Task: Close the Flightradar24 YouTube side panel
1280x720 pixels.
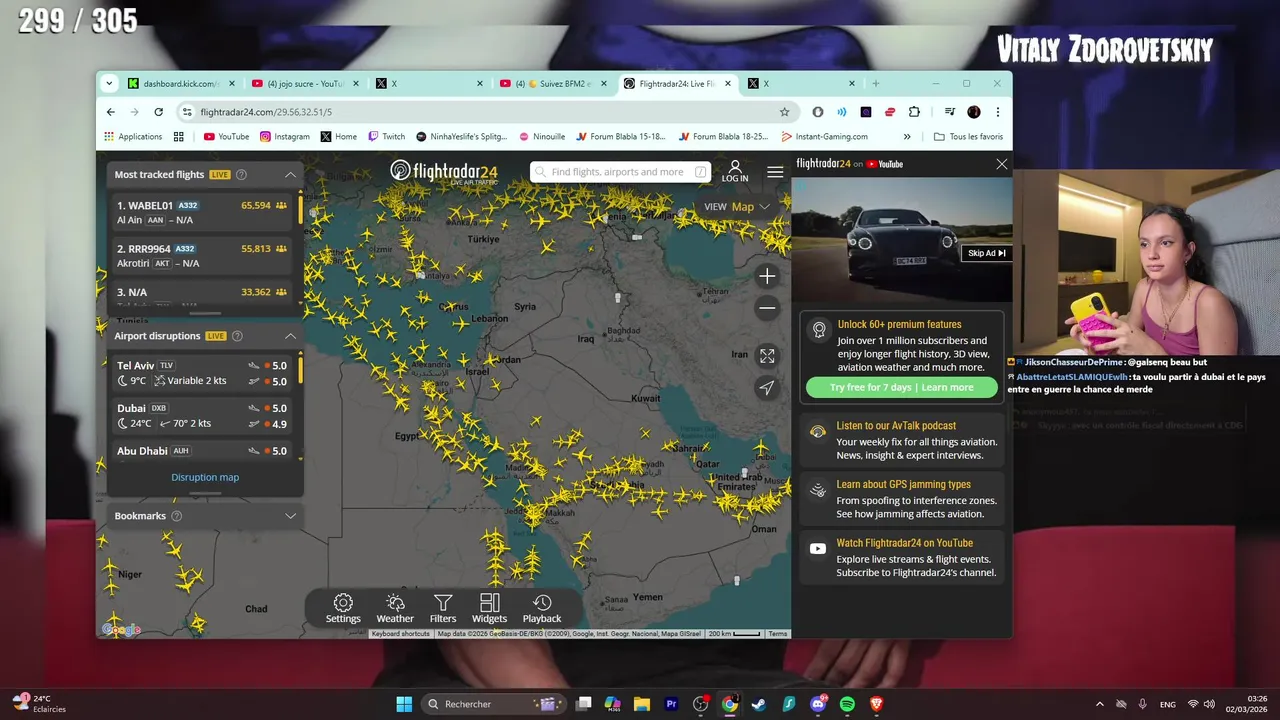Action: click(1001, 164)
